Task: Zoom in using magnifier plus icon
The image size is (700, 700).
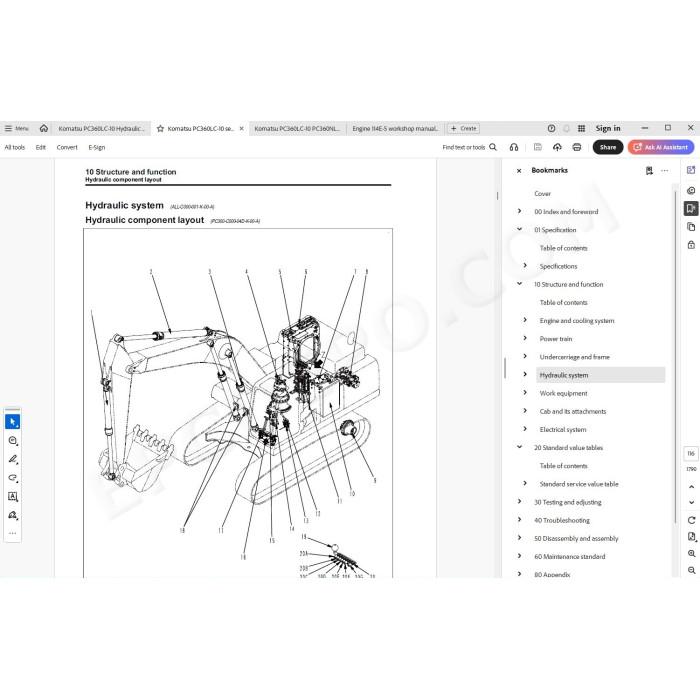Action: pos(692,554)
